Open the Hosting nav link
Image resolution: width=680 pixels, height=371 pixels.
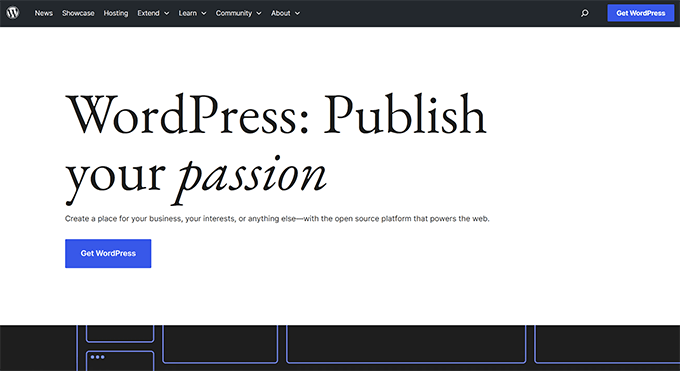pos(116,13)
